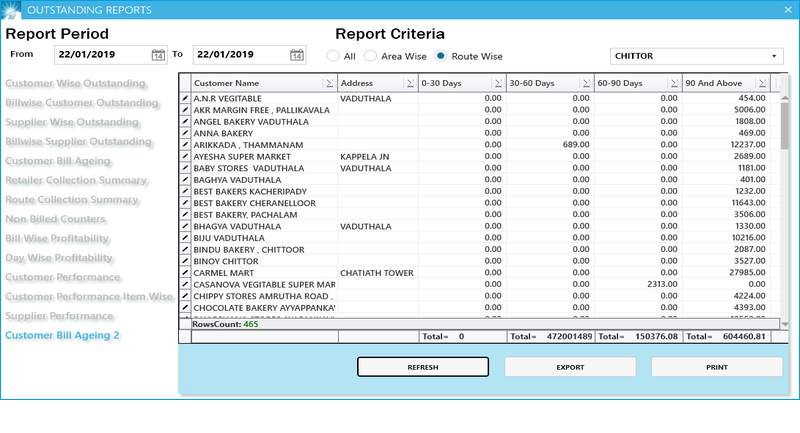
Task: Click the edit pencil for CARMEL MART row
Action: click(x=185, y=272)
